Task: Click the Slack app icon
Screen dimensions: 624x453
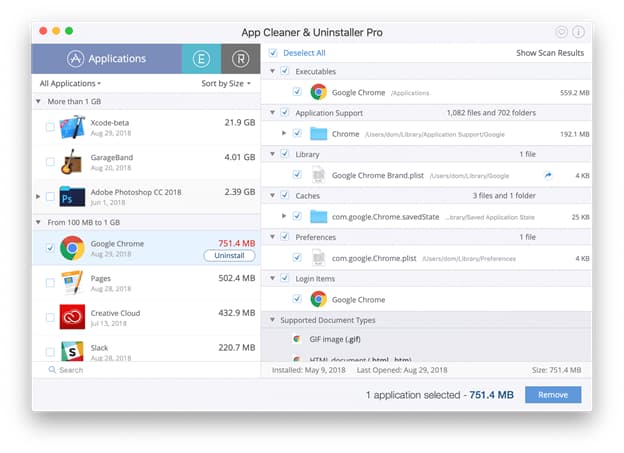Action: (72, 351)
